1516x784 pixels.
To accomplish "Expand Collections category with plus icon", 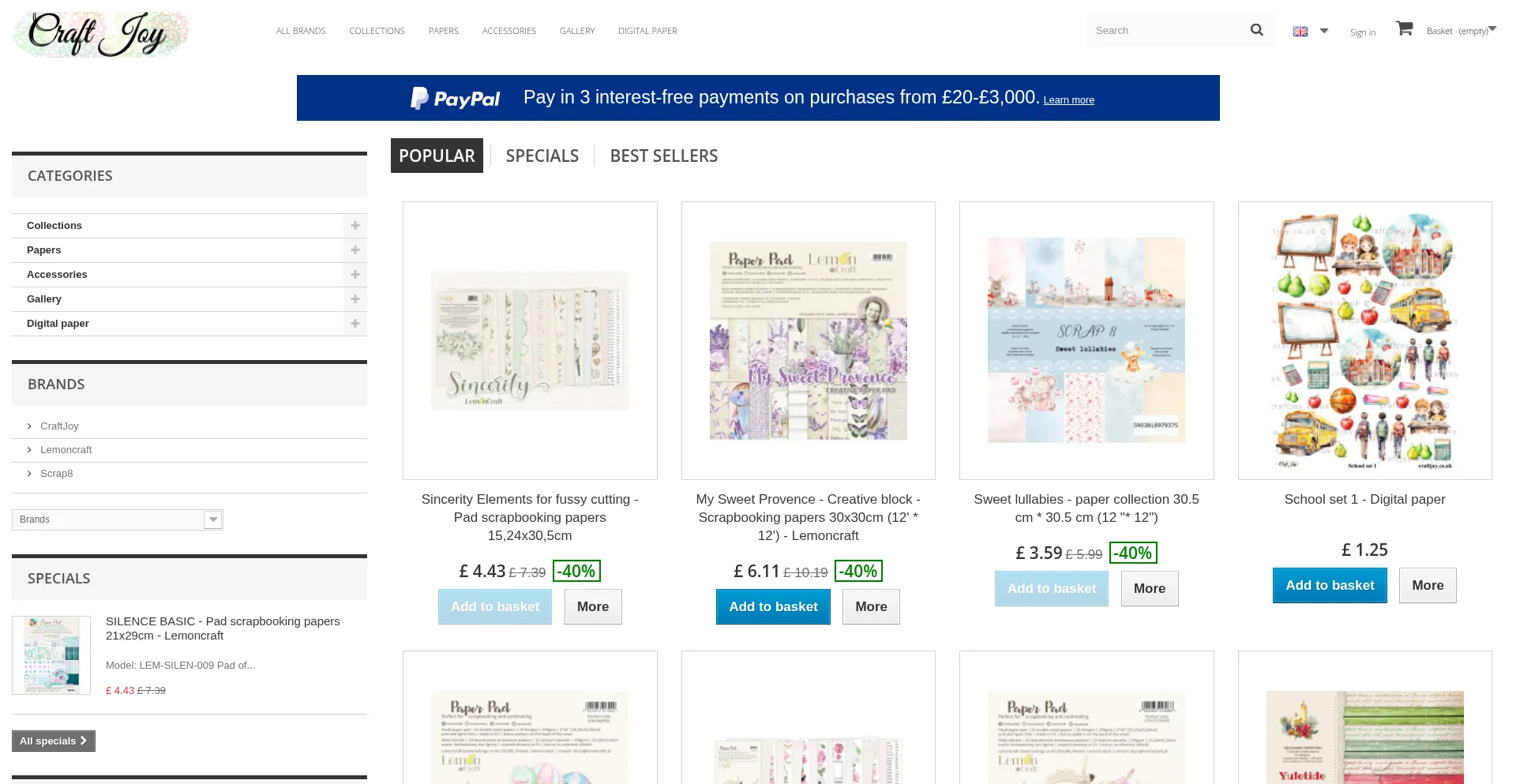I will pos(355,226).
